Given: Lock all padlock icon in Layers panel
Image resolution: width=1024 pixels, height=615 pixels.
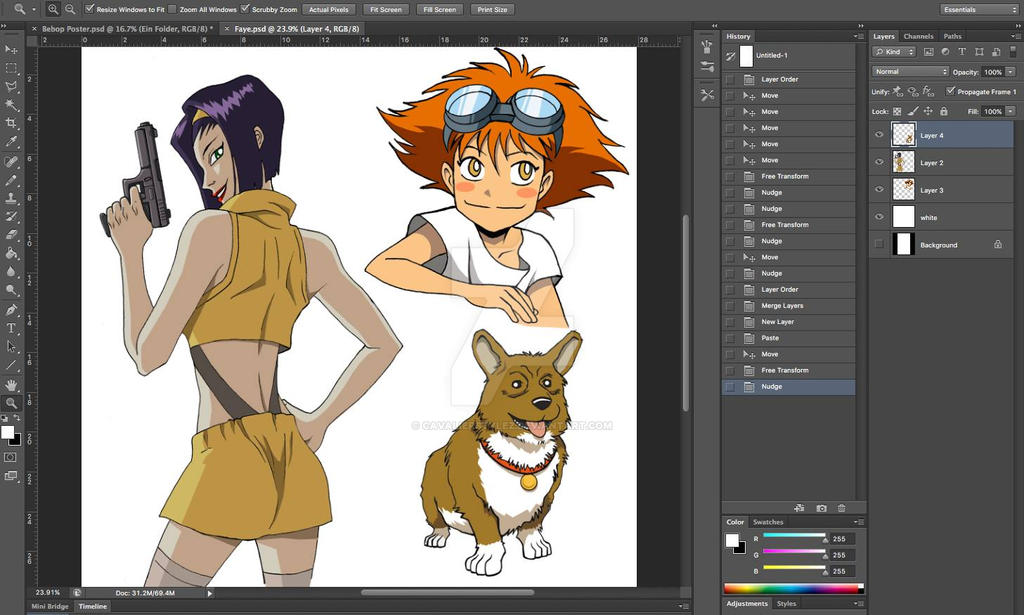Looking at the screenshot, I should coord(944,112).
